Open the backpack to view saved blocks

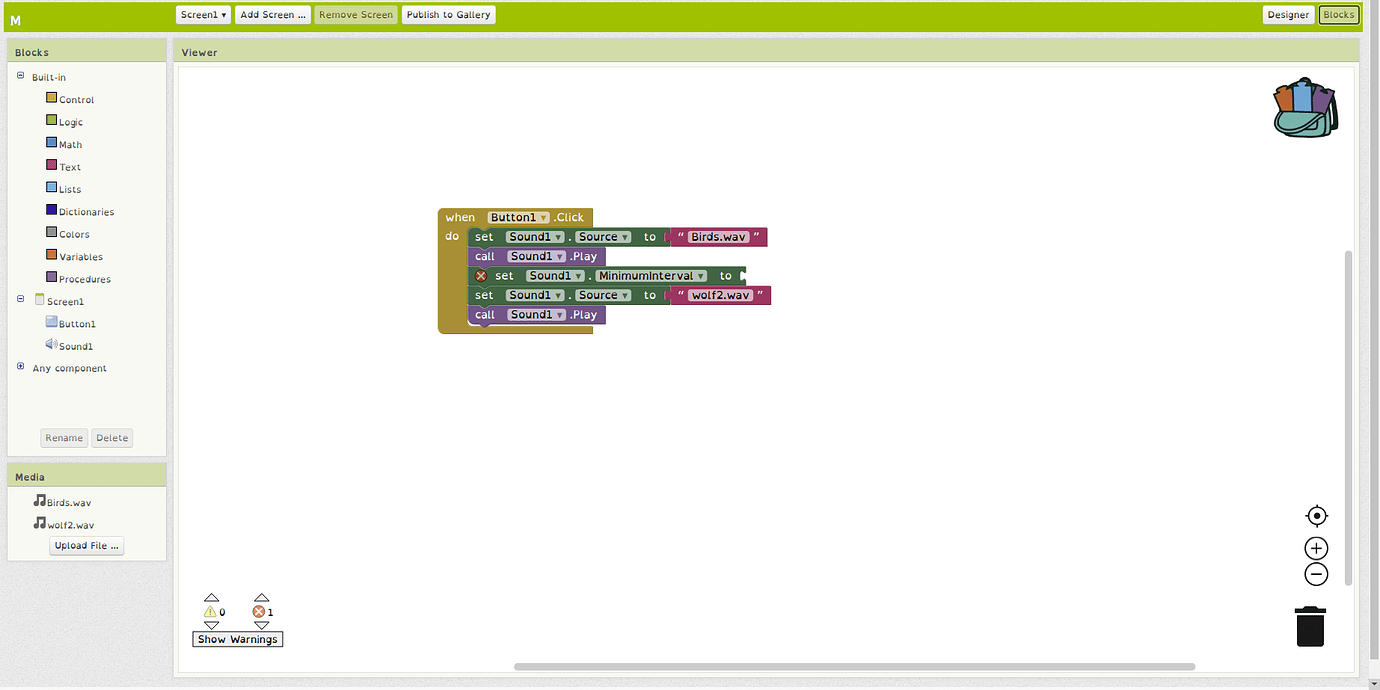tap(1305, 107)
